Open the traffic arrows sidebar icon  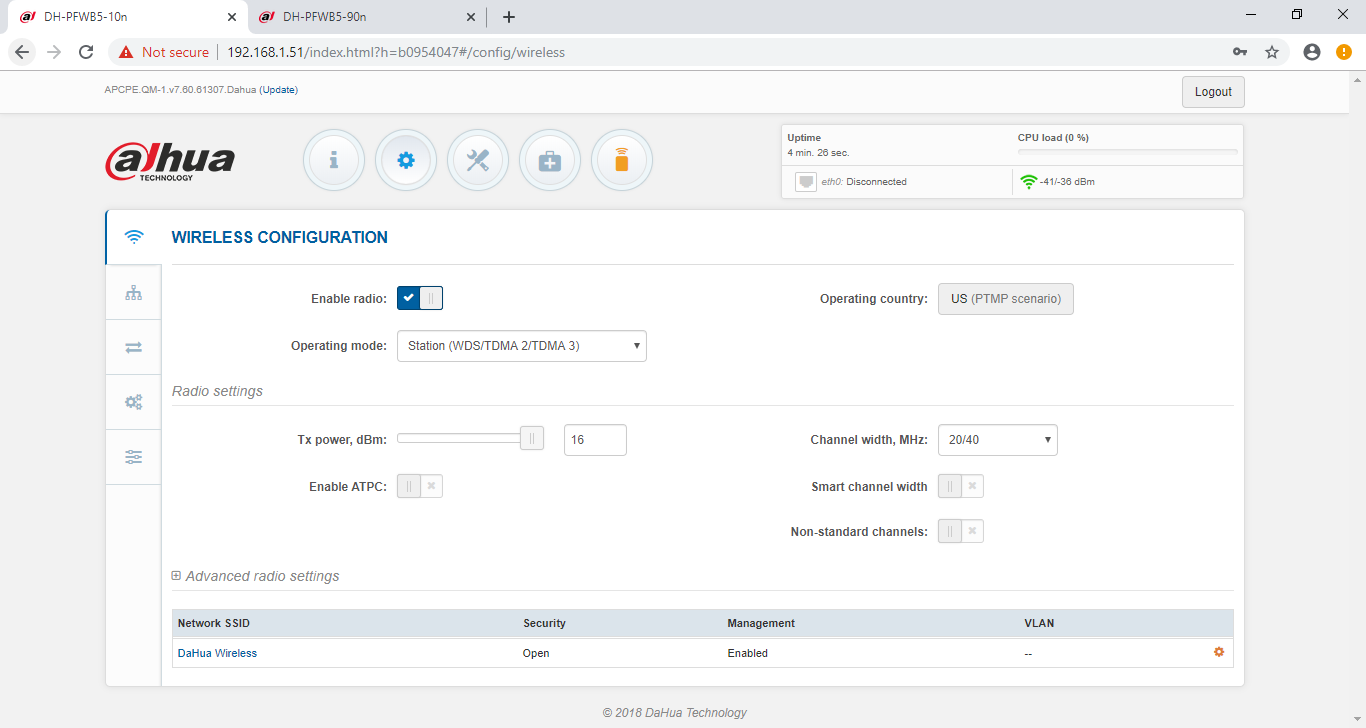coord(133,347)
